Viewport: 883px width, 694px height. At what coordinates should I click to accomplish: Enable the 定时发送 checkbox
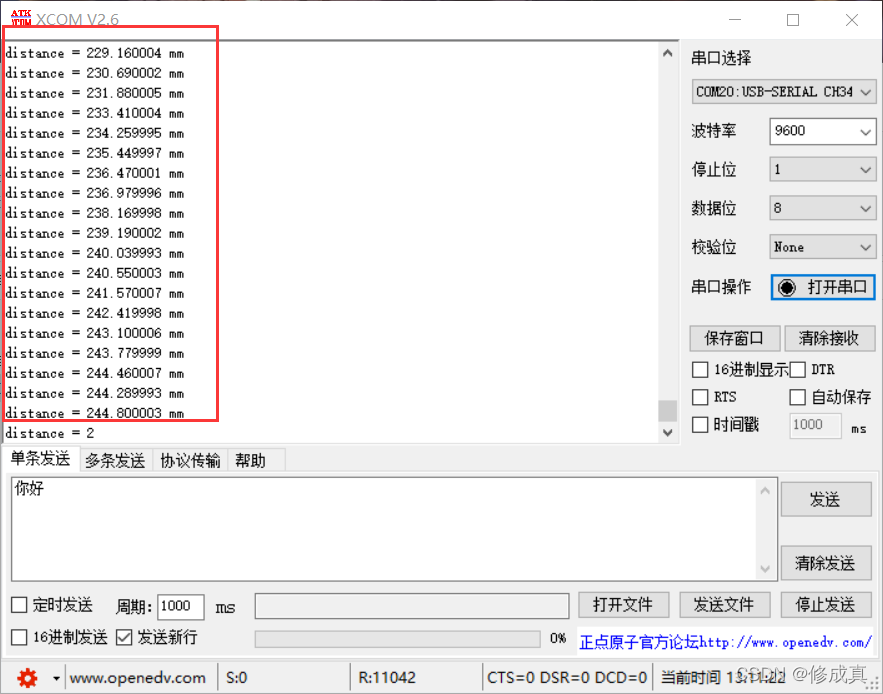click(x=19, y=605)
